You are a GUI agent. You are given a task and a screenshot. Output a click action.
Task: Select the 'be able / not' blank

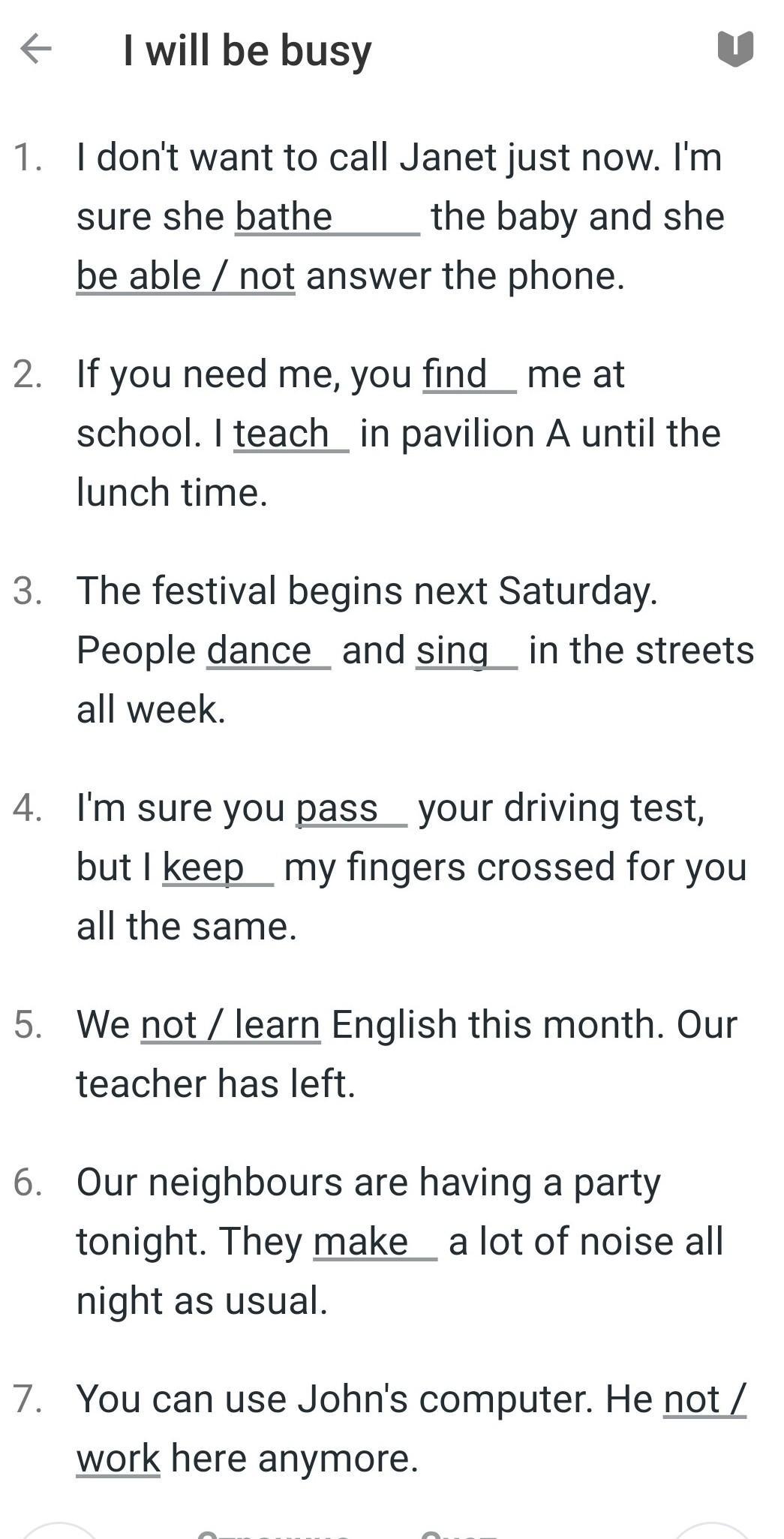coord(185,277)
